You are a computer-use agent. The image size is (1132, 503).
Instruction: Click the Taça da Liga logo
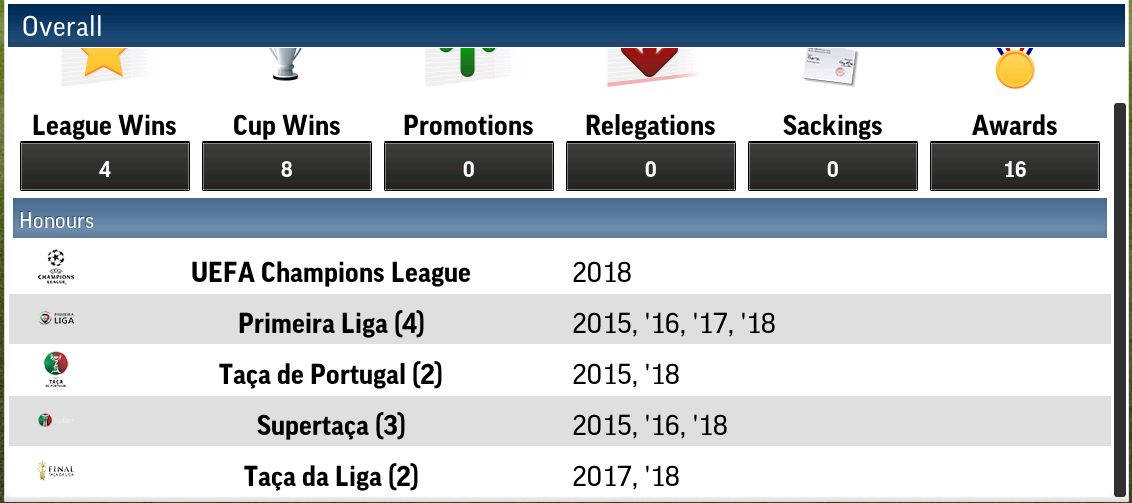coord(56,471)
